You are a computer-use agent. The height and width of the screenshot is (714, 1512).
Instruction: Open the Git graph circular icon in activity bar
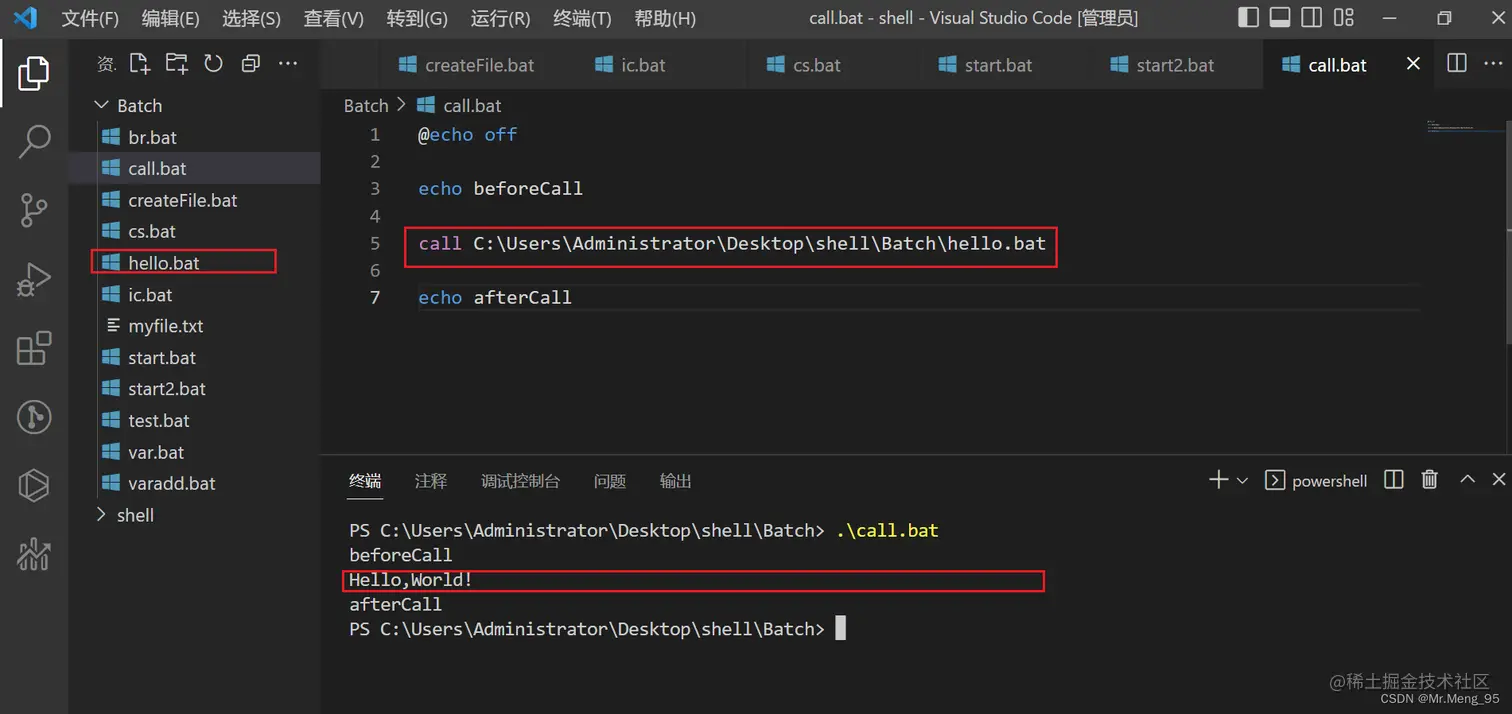[x=34, y=417]
